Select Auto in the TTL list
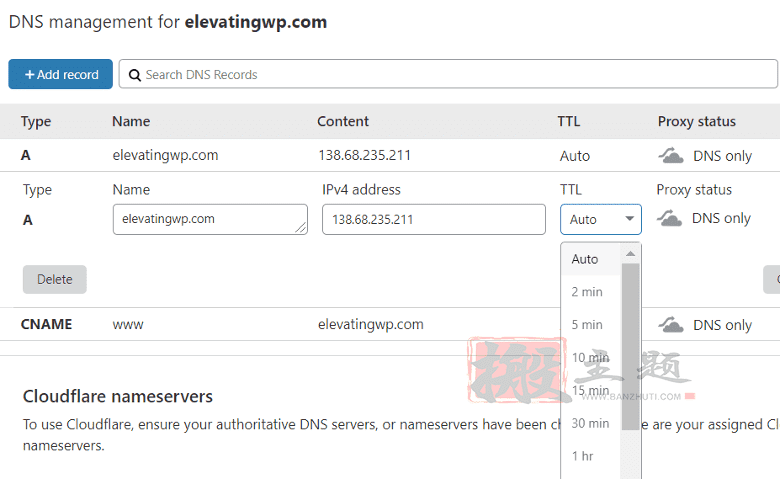 [x=591, y=259]
